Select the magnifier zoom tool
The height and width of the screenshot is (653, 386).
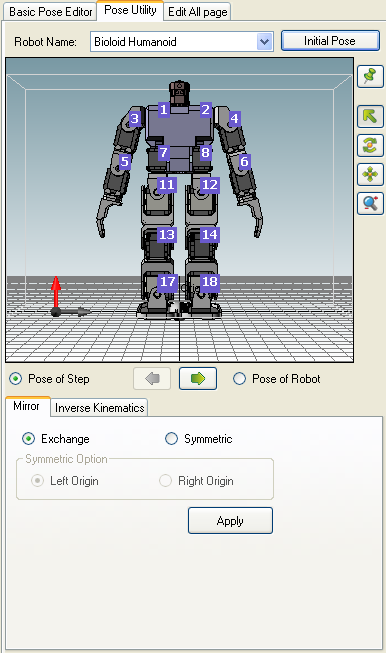tap(370, 204)
